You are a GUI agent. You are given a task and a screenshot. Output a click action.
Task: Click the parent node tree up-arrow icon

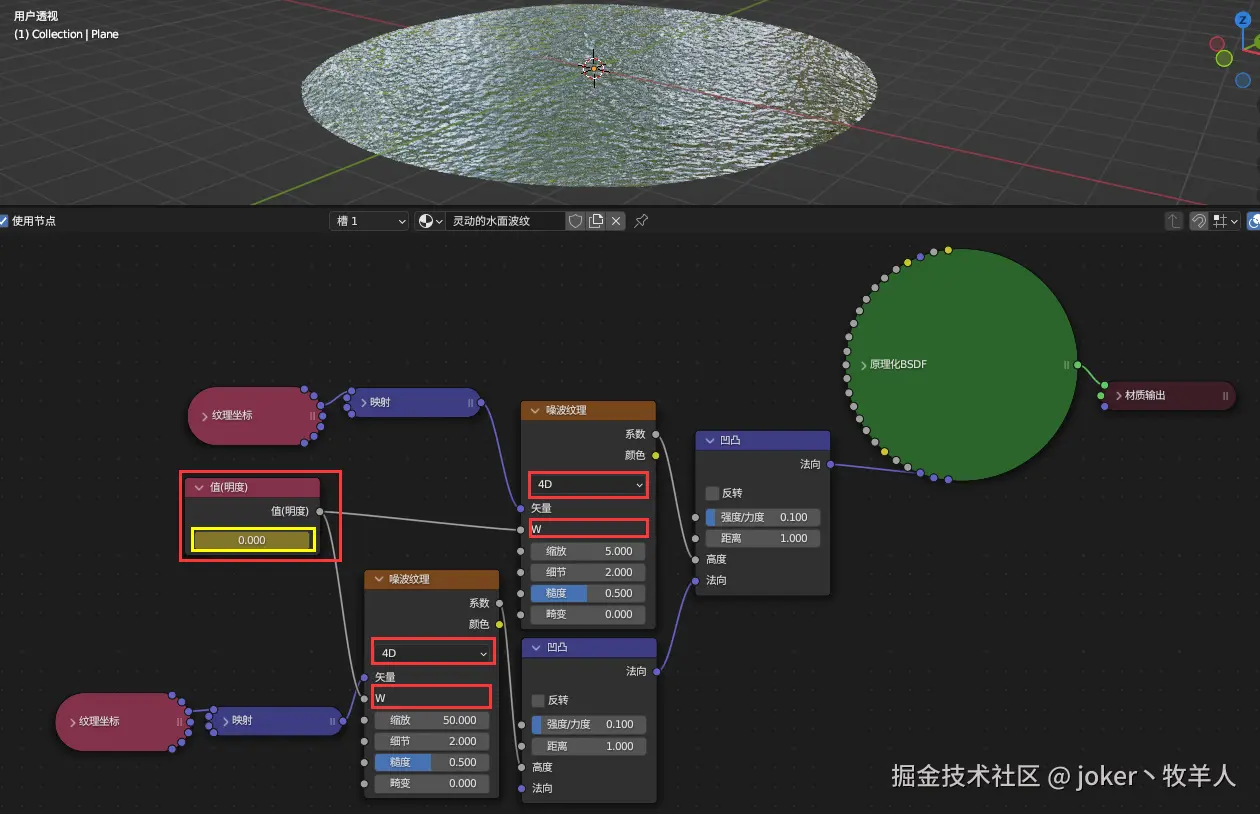(x=1175, y=221)
